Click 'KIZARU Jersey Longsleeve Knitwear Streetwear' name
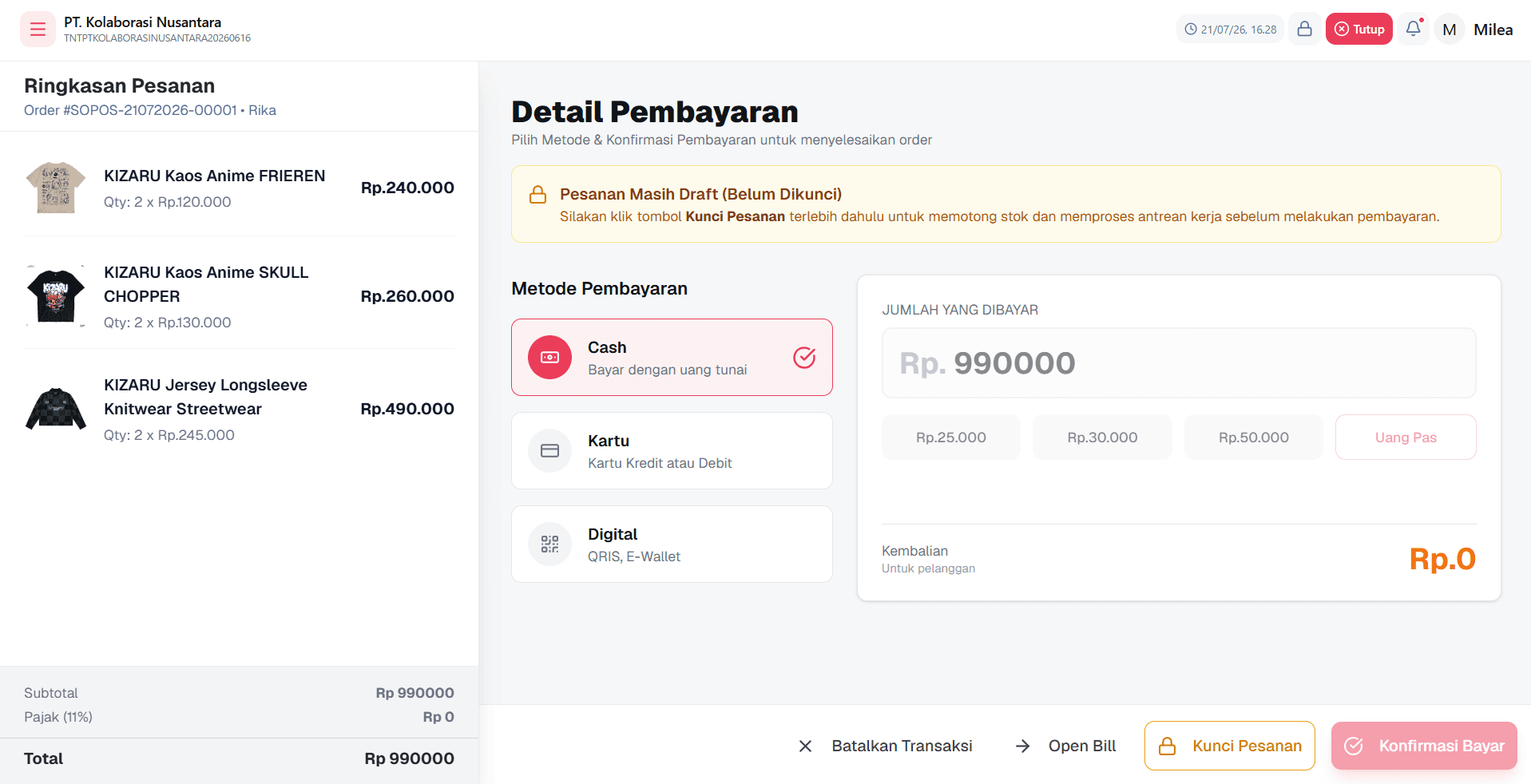Screen dimensions: 1531x784 pyautogui.click(x=205, y=397)
